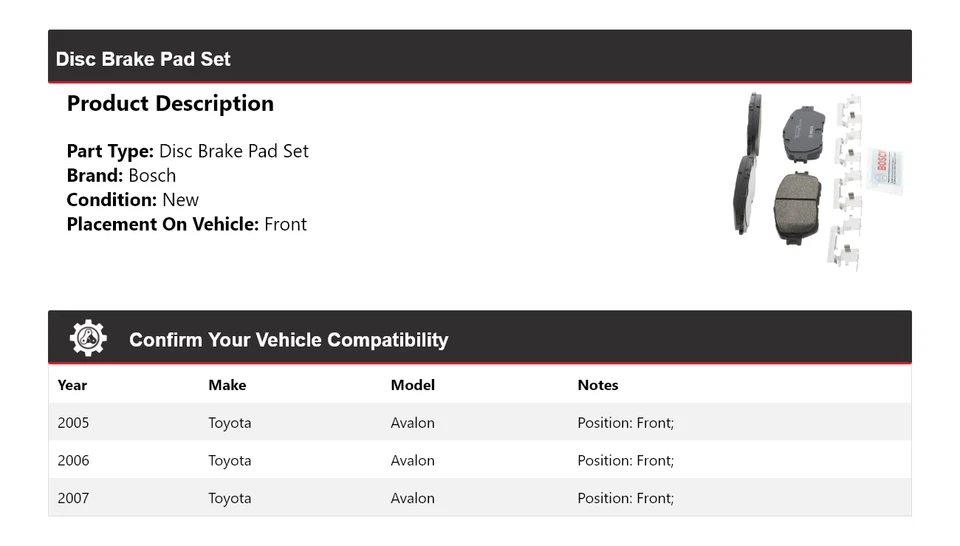Click the Bosch grease packet in the product photo
Image resolution: width=960 pixels, height=546 pixels.
pyautogui.click(x=886, y=167)
